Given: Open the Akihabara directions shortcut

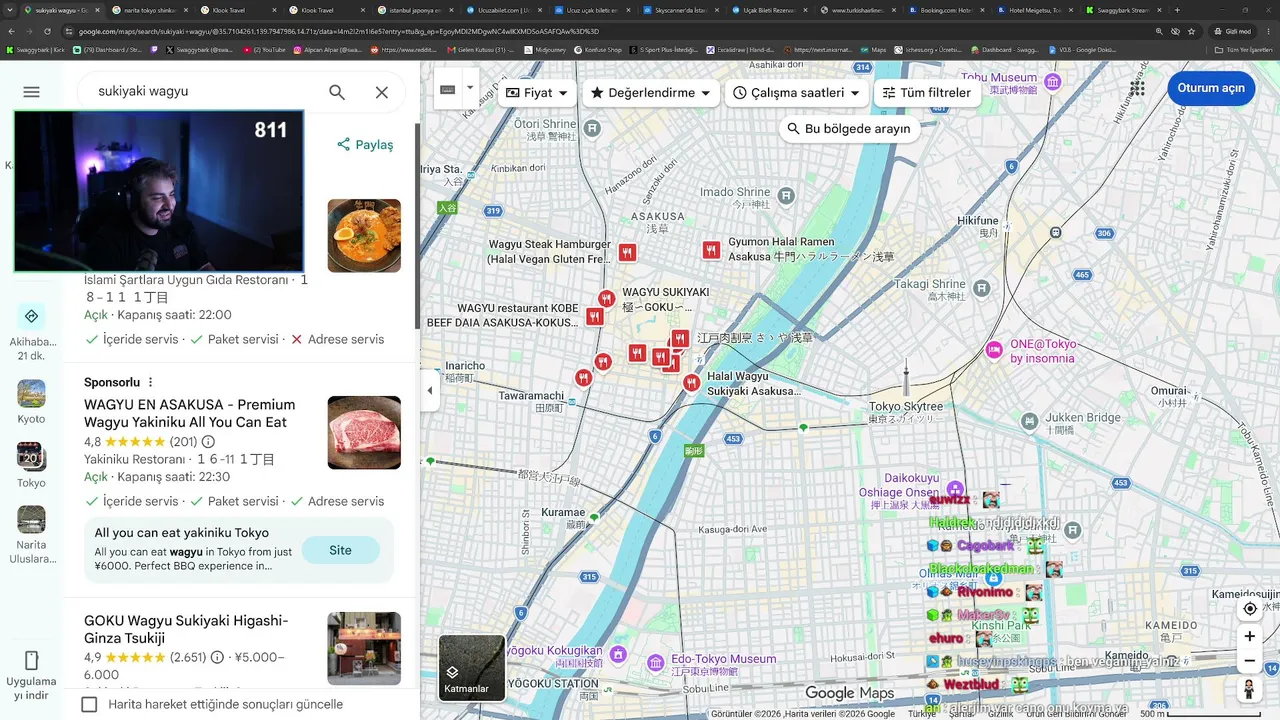Looking at the screenshot, I should (x=31, y=332).
